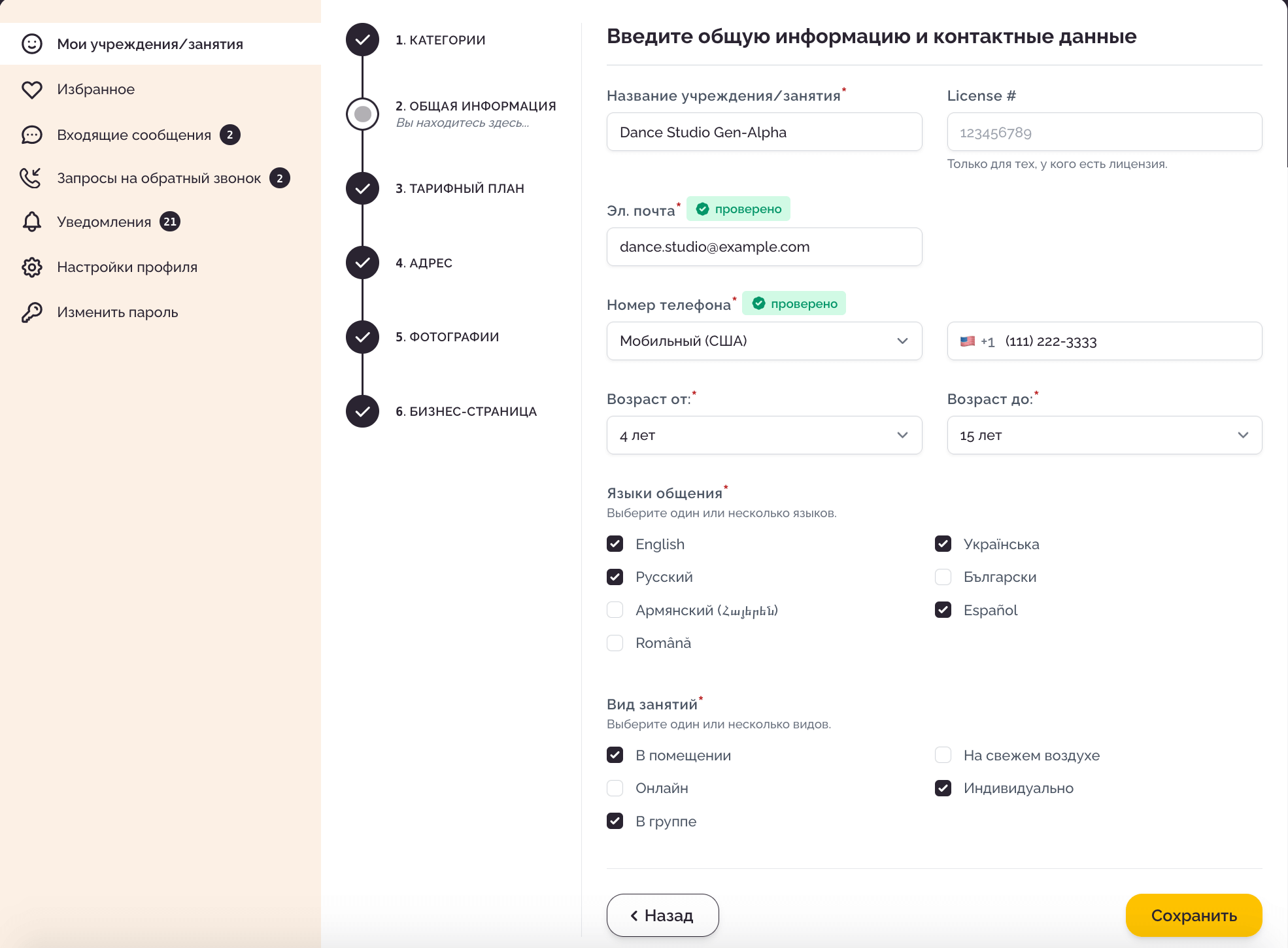Click the Назад button
The image size is (1288, 948).
click(x=662, y=915)
